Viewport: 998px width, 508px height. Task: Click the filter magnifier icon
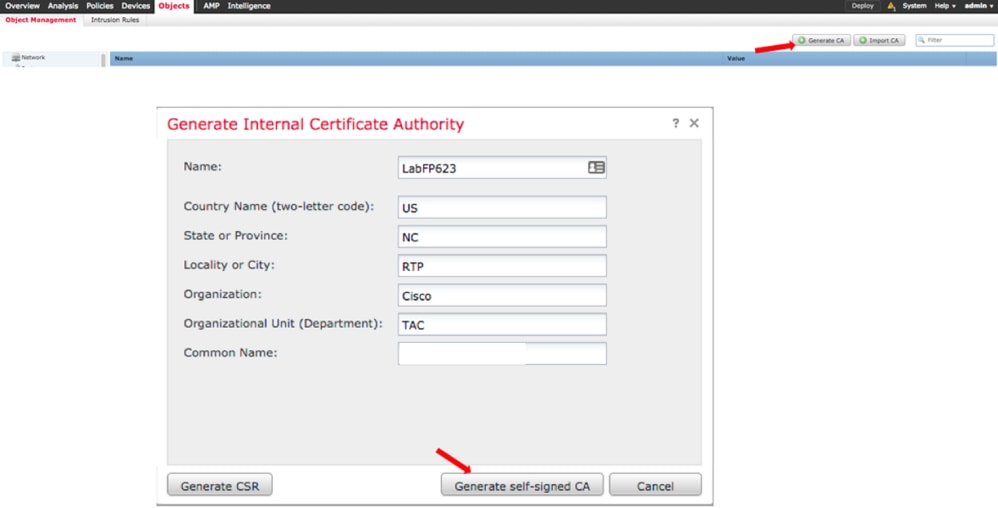(921, 40)
